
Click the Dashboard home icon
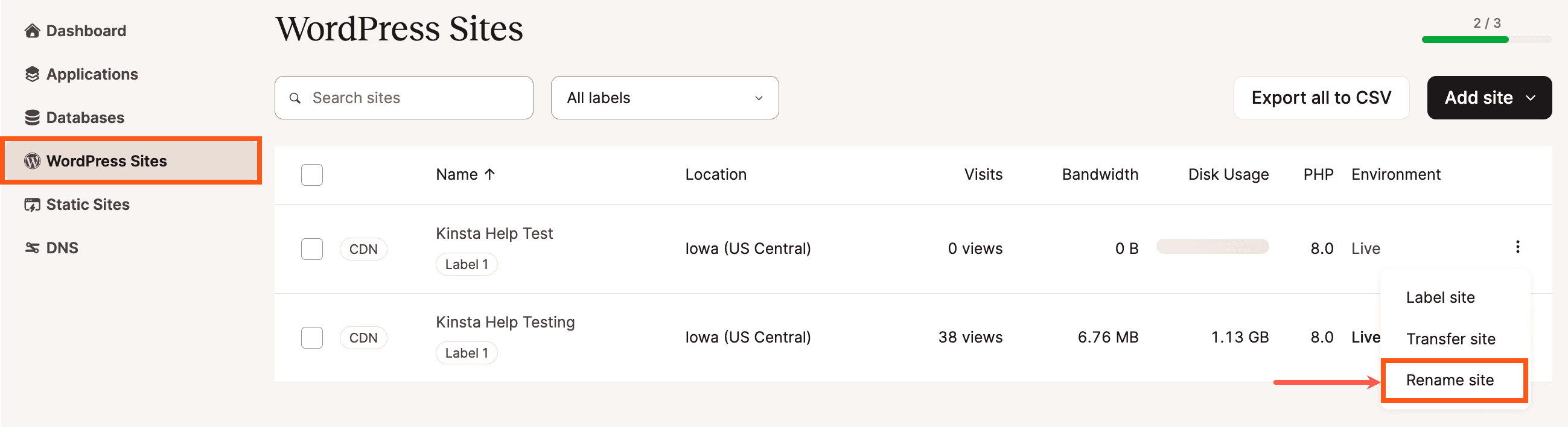32,31
